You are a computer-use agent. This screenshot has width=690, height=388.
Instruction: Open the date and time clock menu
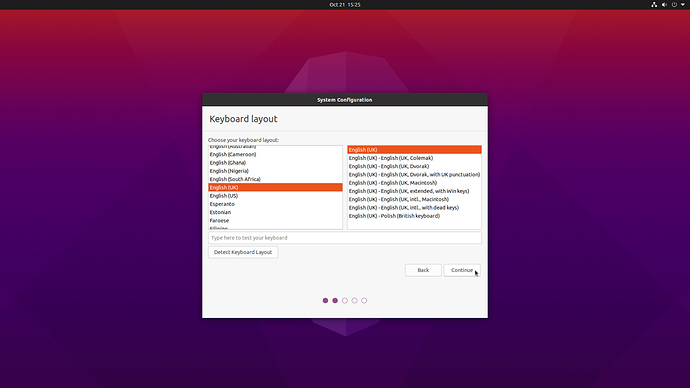(x=345, y=4)
